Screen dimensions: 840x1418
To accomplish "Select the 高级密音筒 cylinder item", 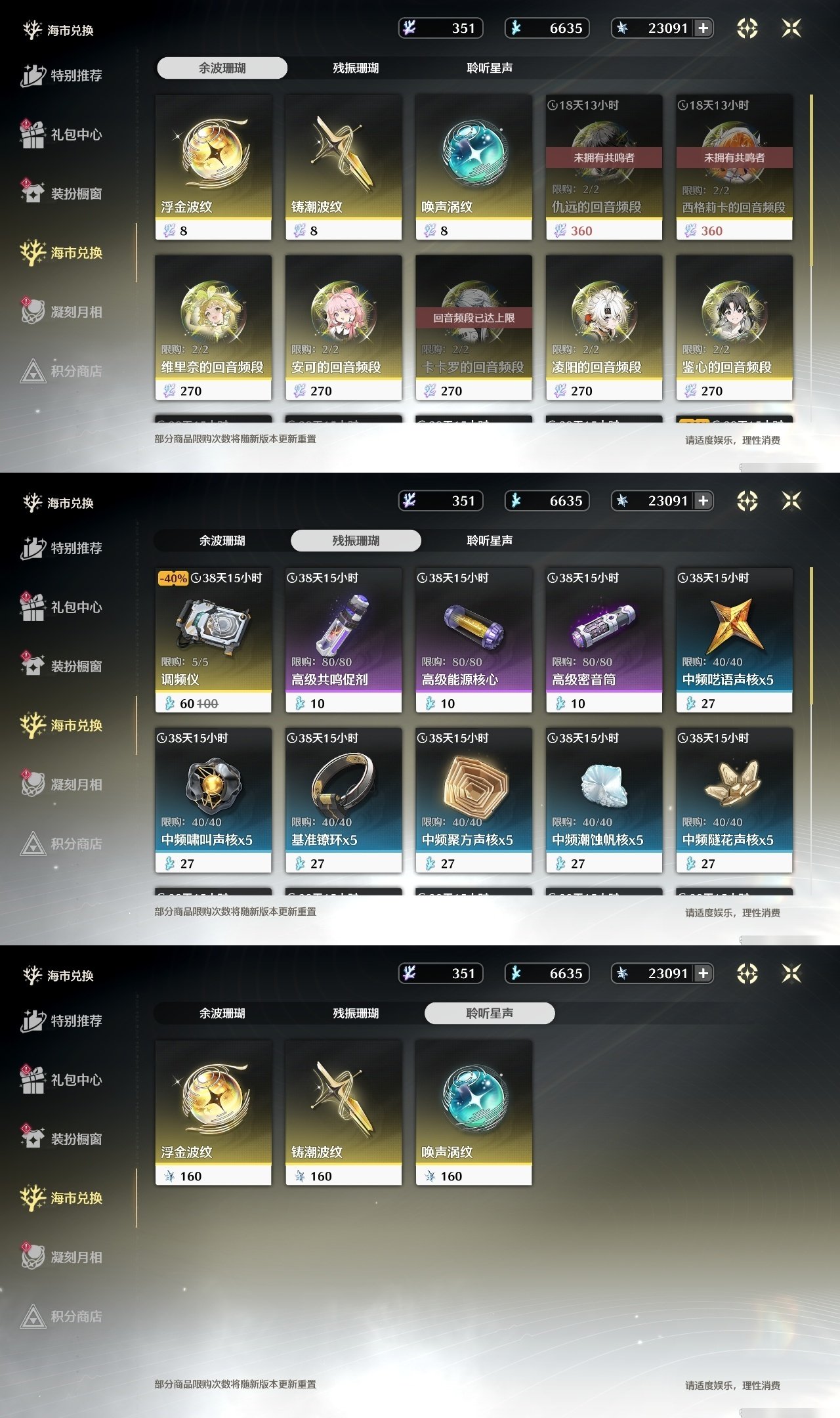I will (604, 640).
